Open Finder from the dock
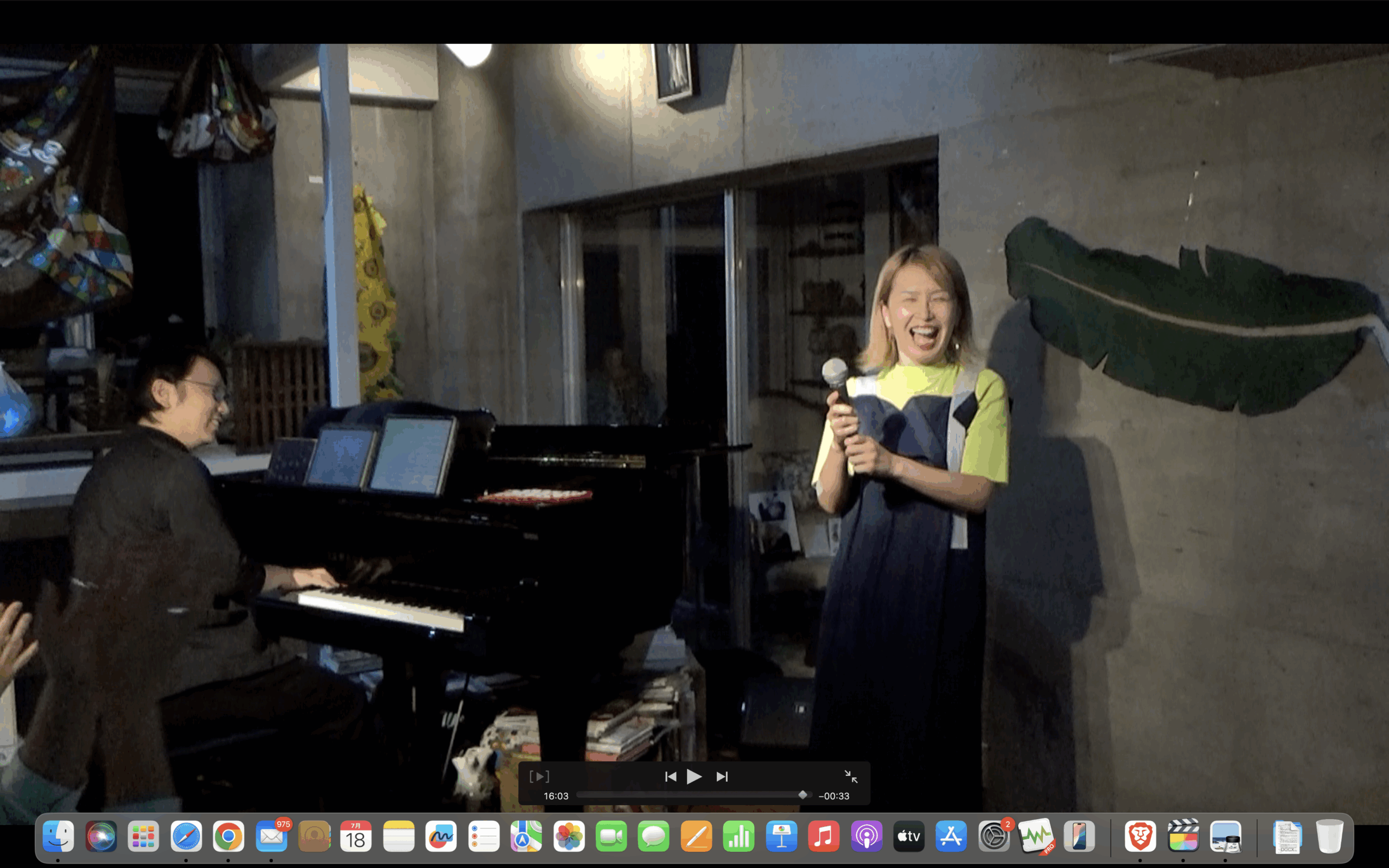Image resolution: width=1389 pixels, height=868 pixels. pyautogui.click(x=59, y=837)
